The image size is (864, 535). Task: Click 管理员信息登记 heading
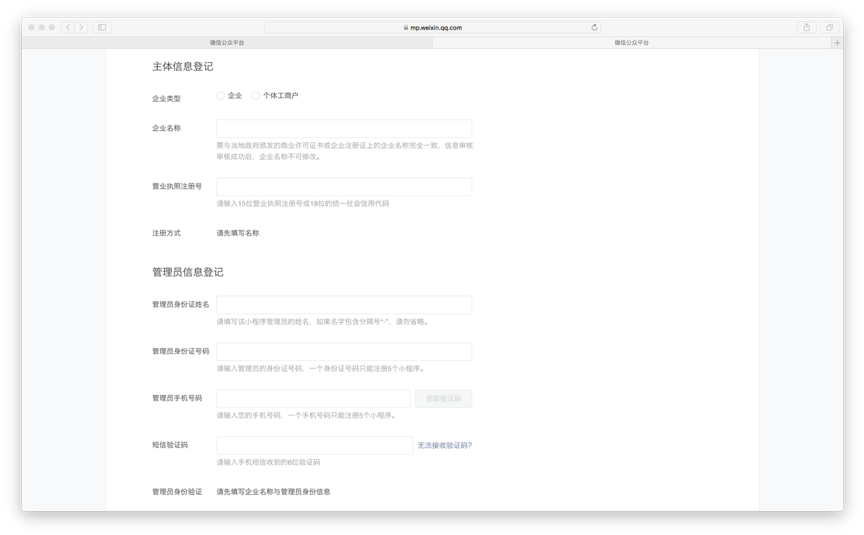point(188,272)
